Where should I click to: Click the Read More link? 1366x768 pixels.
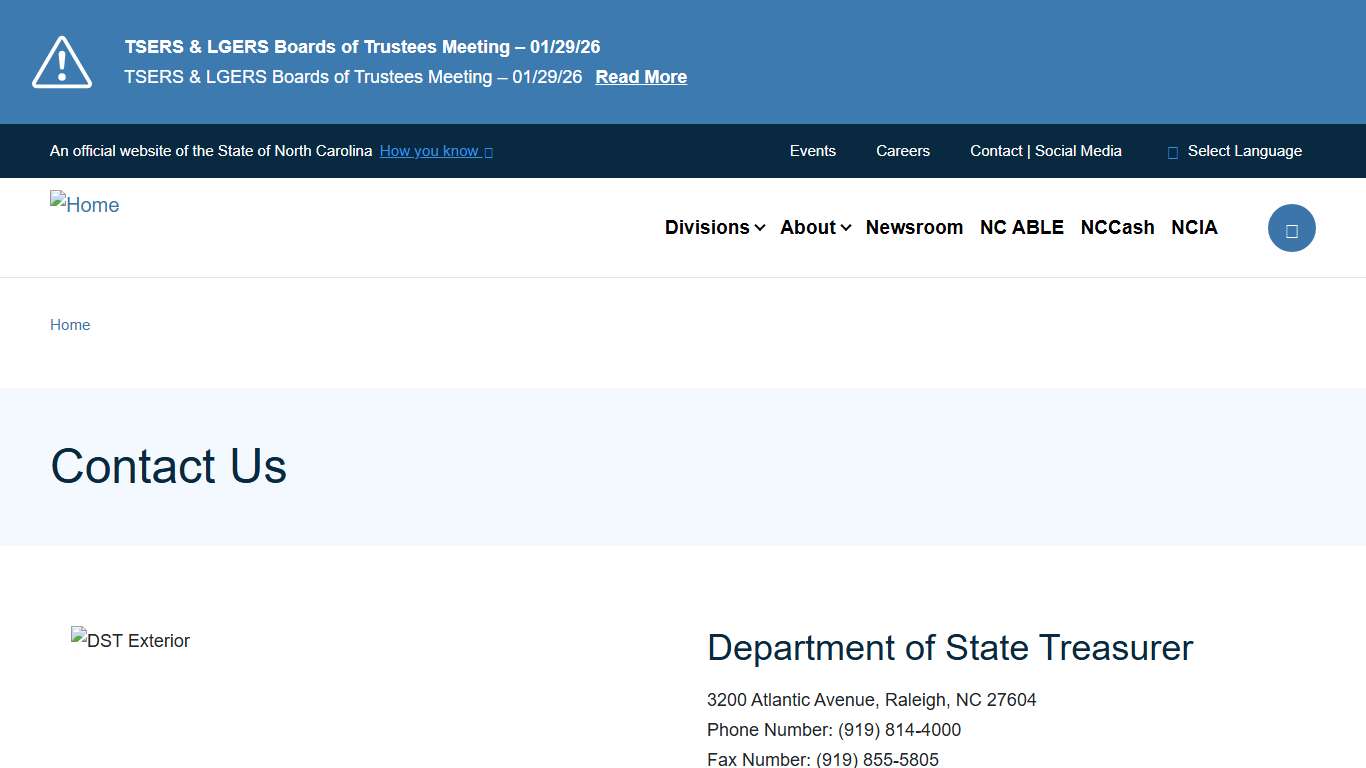pyautogui.click(x=641, y=77)
